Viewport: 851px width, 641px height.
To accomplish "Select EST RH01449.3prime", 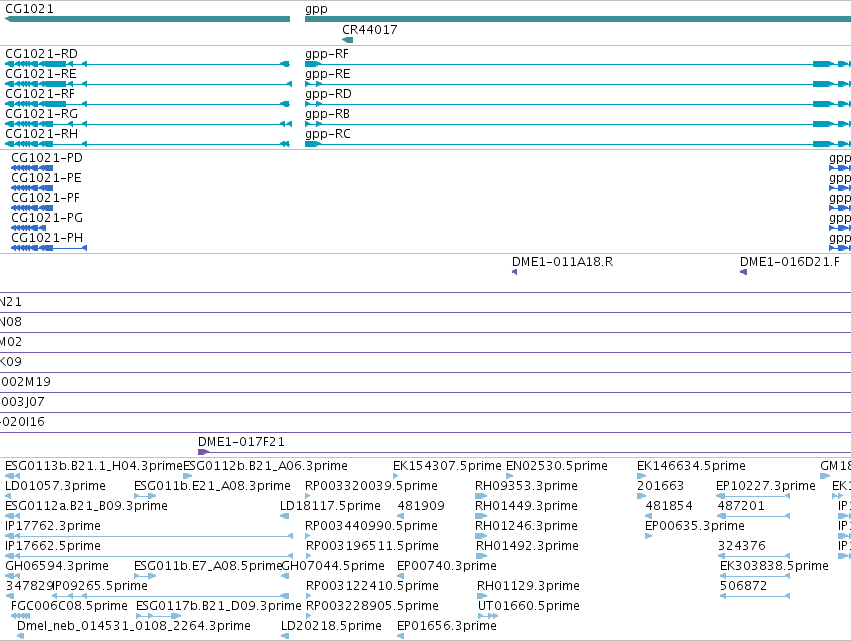I will (x=526, y=506).
